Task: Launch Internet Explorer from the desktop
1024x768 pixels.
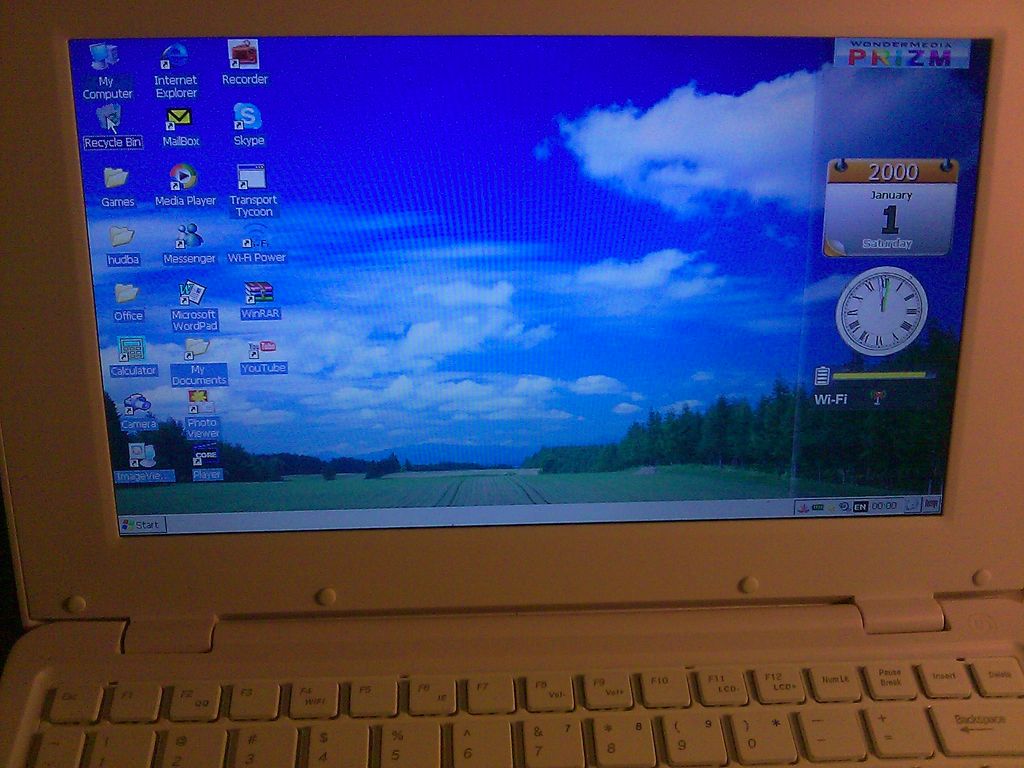Action: tap(175, 56)
